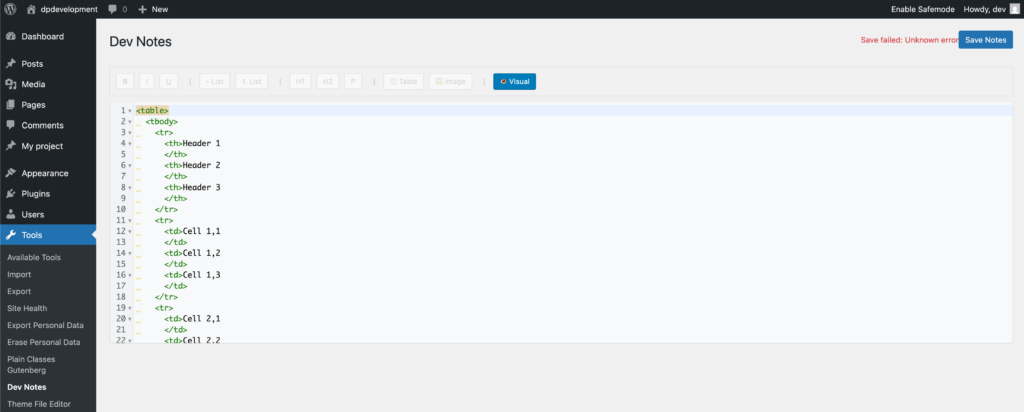Viewport: 1024px width, 412px height.
Task: Insert a numbered 1. List
Action: (x=251, y=82)
